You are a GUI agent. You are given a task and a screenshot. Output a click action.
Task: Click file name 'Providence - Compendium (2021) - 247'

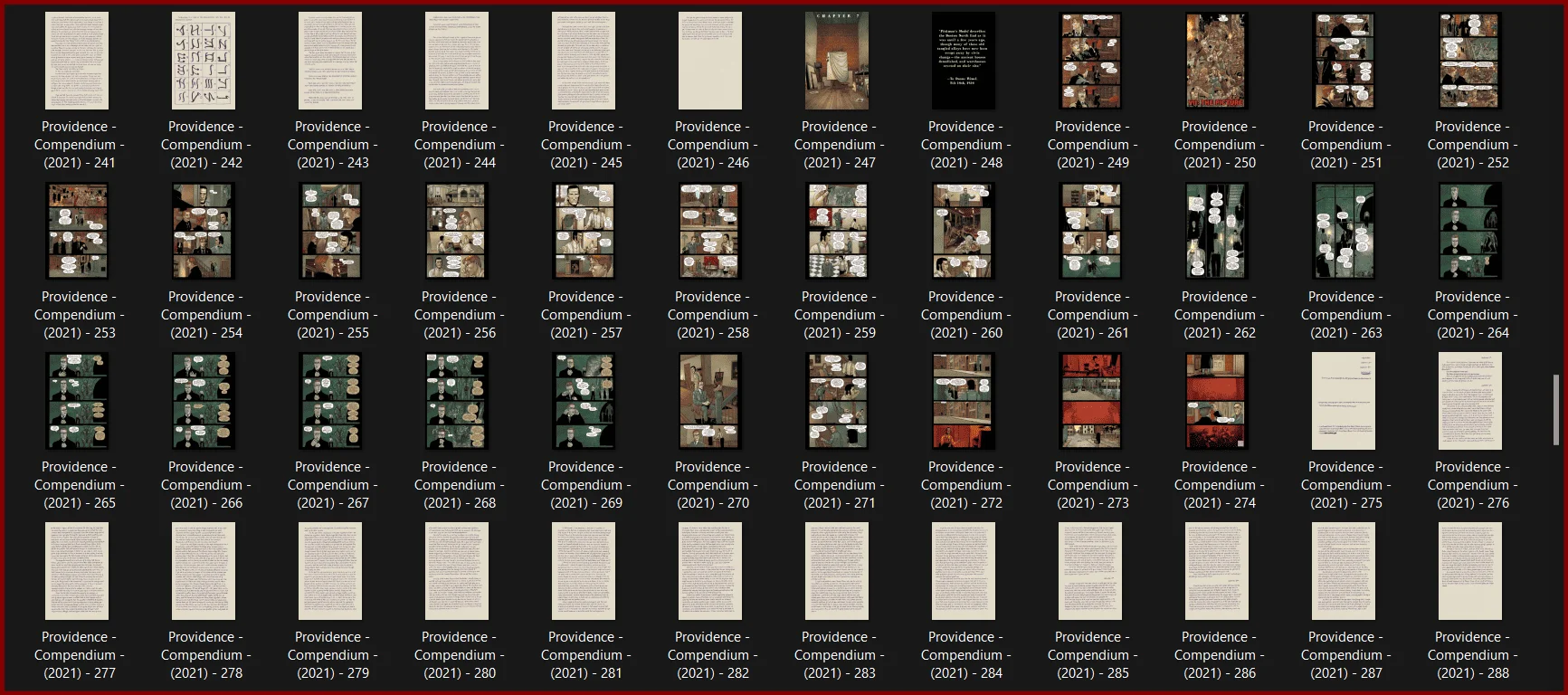(x=840, y=145)
